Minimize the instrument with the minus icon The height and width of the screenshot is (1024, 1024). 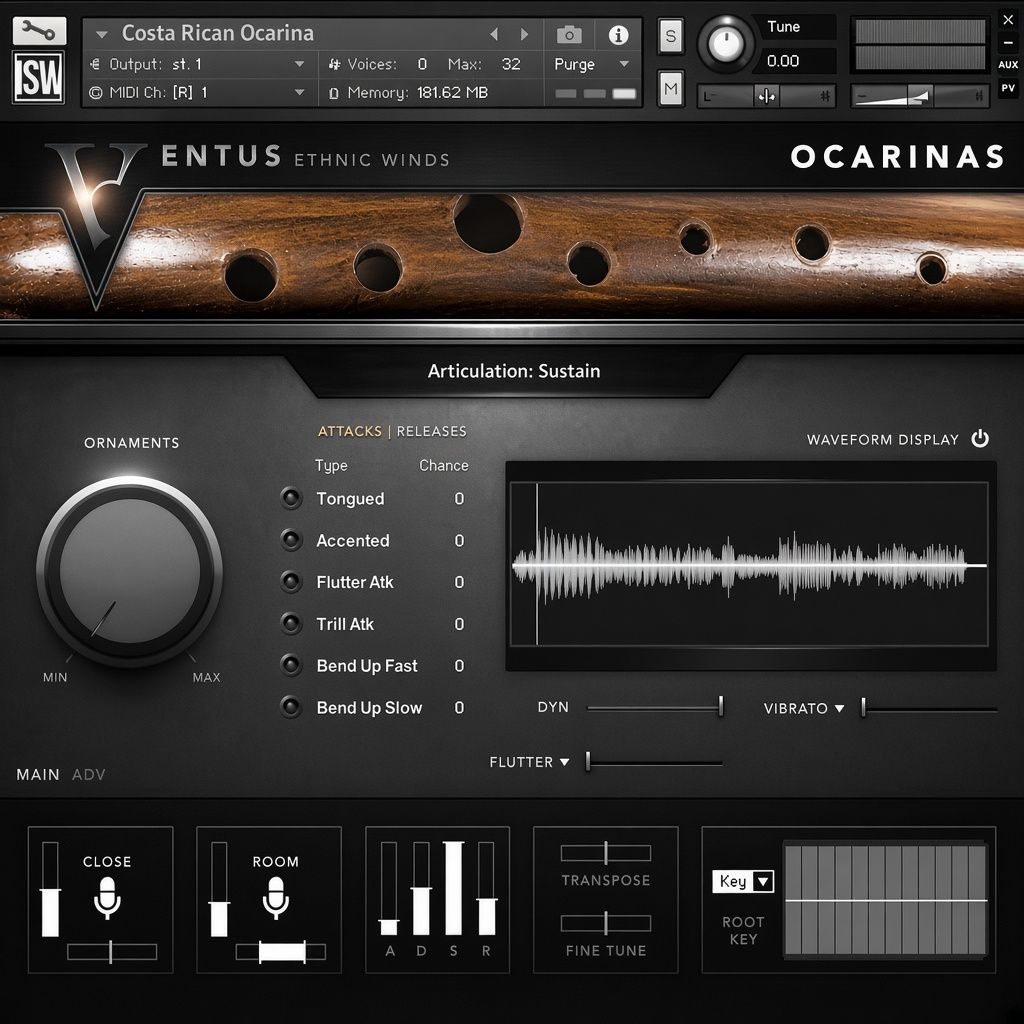[1008, 43]
